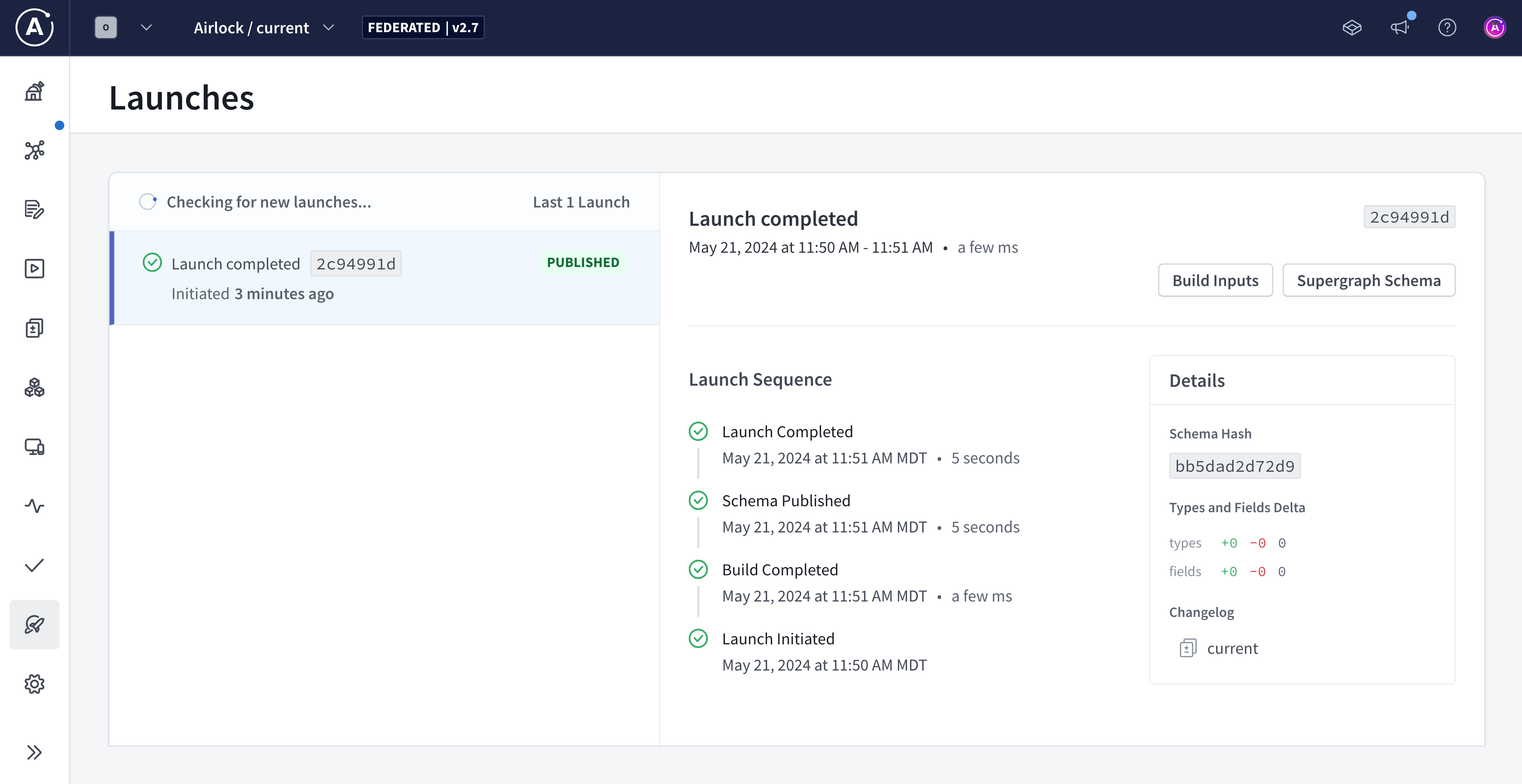Click the Apollo logo in the top left
This screenshot has height=784, width=1522.
(34, 28)
